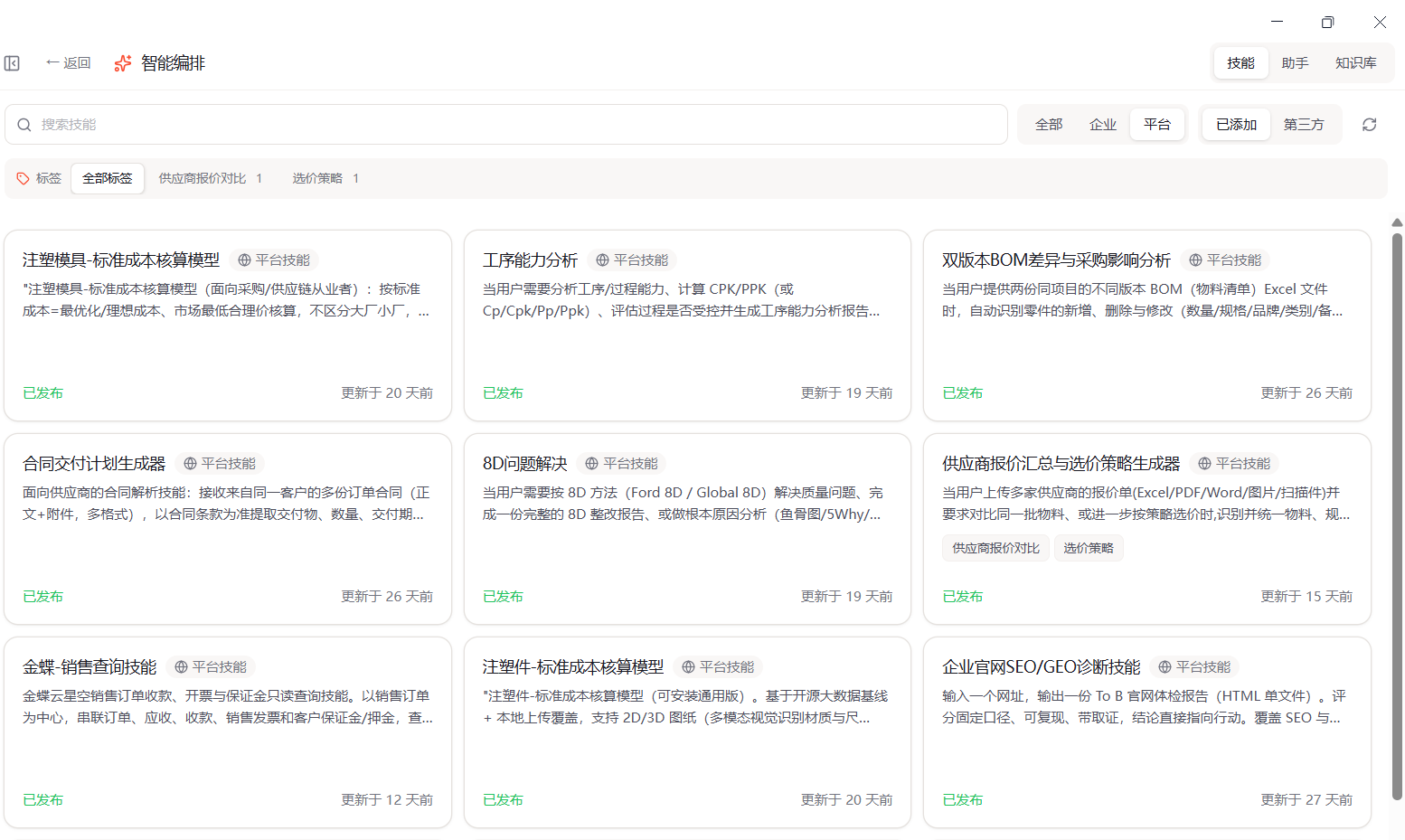
Task: Maximize or restore the window
Action: tap(1327, 22)
